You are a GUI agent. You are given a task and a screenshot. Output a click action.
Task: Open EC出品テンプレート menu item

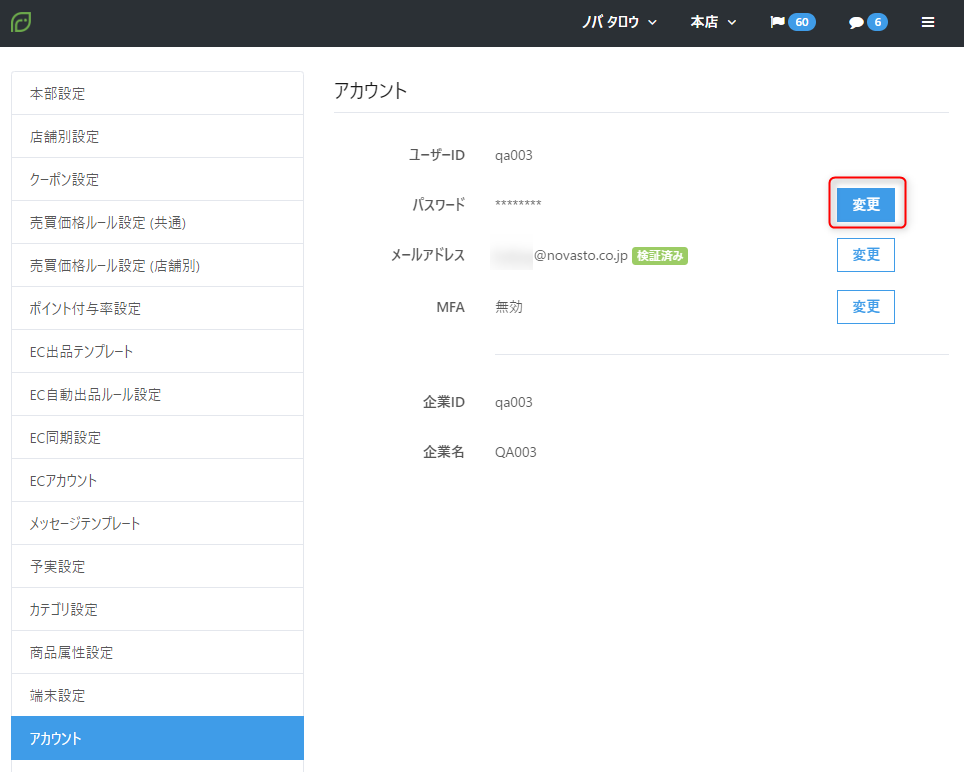157,352
